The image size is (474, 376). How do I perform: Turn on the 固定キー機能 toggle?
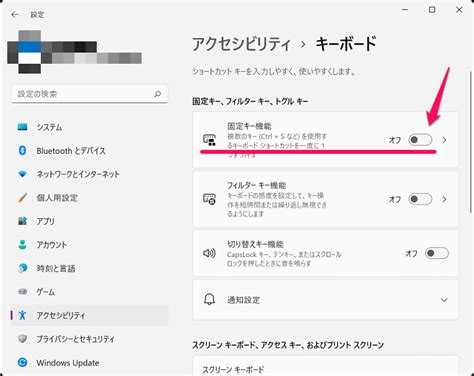(x=420, y=140)
